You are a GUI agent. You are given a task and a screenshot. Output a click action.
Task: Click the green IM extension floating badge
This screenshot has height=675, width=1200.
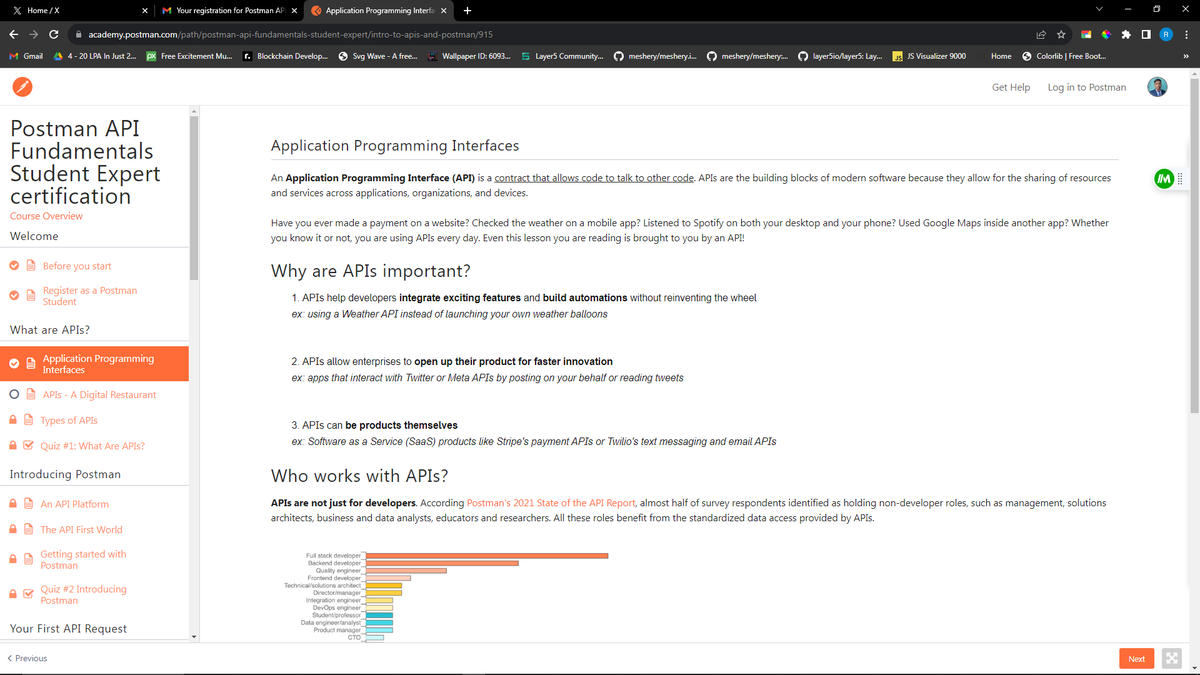[1163, 179]
